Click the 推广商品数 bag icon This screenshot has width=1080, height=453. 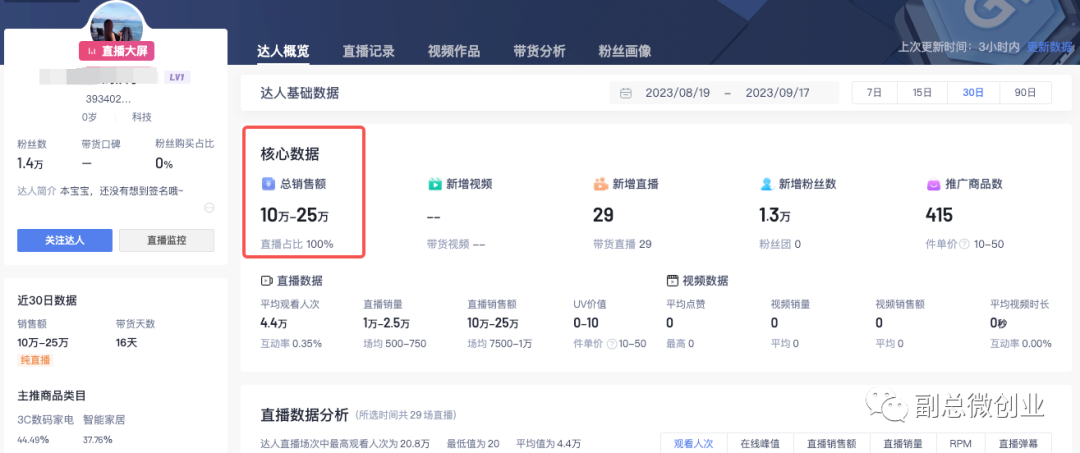(933, 184)
